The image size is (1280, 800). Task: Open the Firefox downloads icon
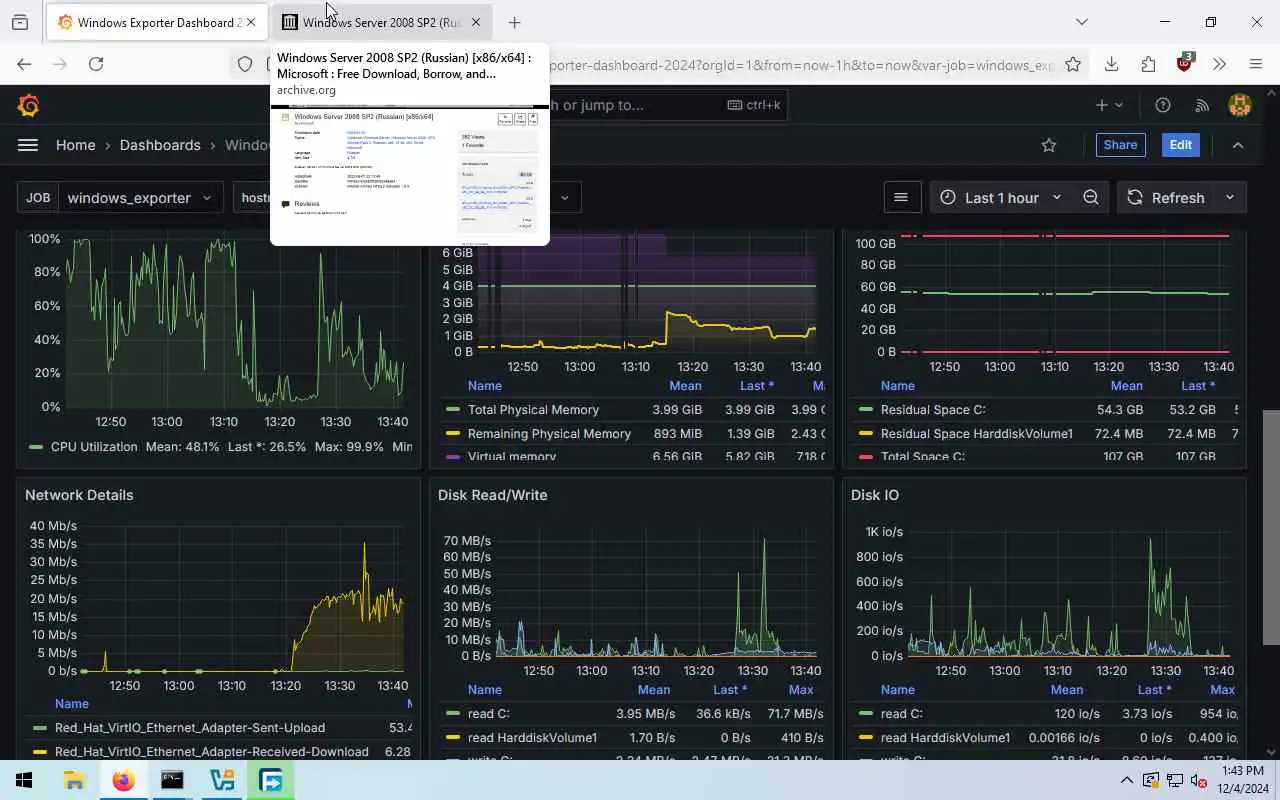coord(1111,64)
